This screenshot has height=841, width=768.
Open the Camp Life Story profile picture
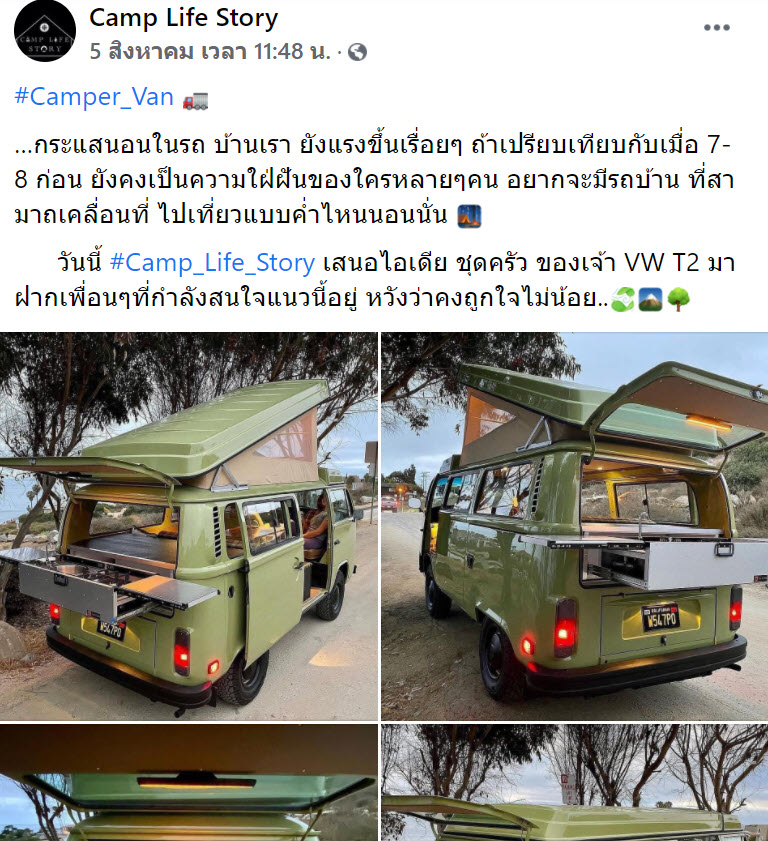pyautogui.click(x=45, y=31)
